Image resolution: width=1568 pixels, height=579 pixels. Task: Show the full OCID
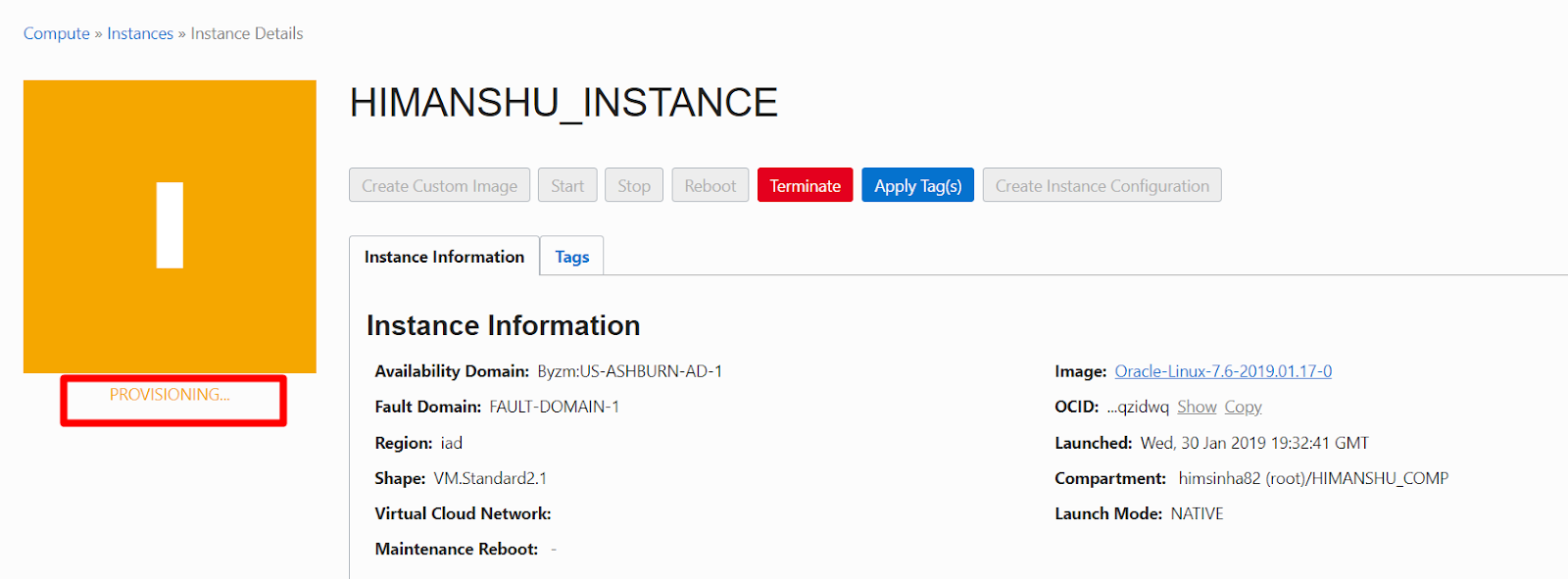(1197, 407)
